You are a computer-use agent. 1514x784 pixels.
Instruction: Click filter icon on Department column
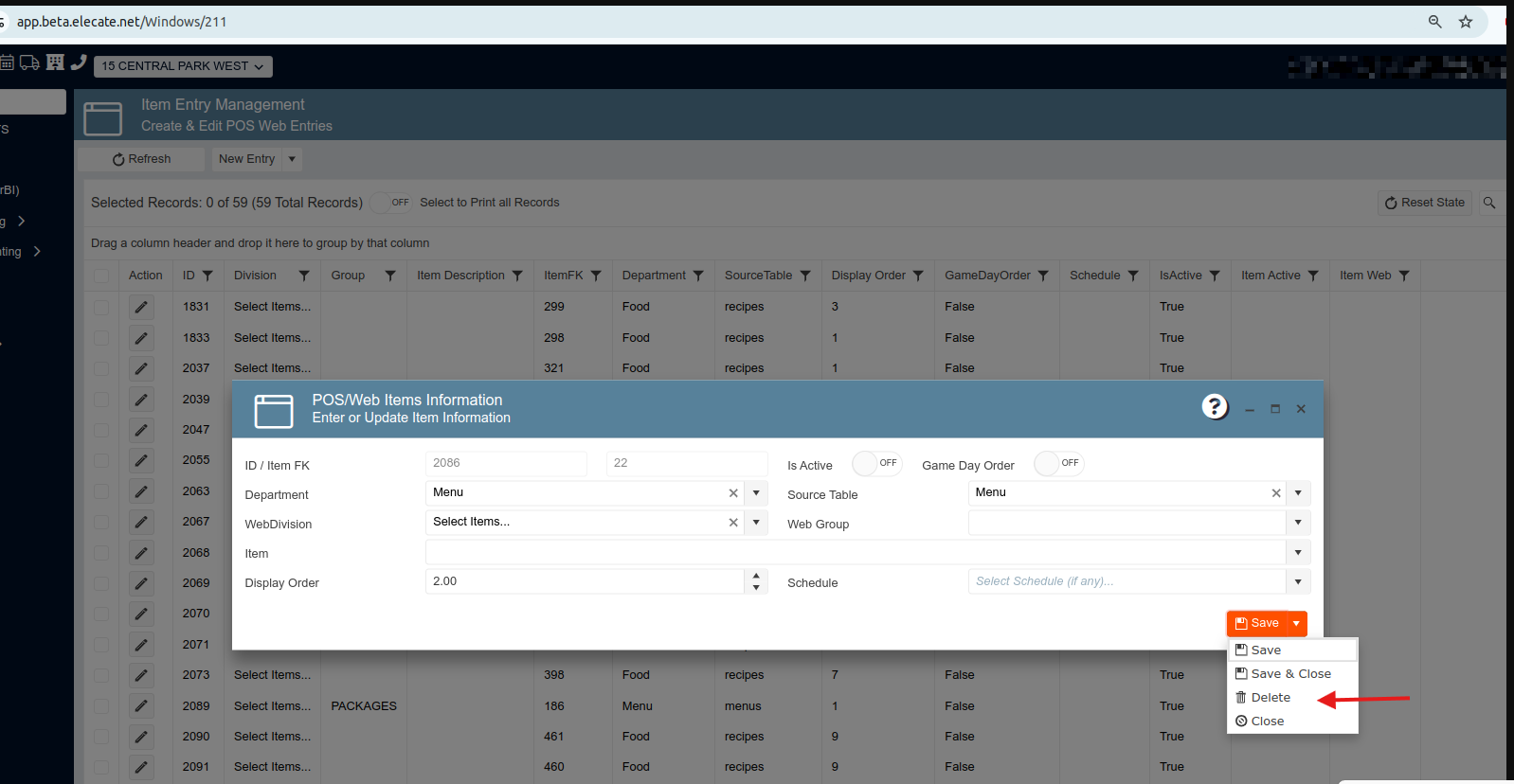pos(698,276)
